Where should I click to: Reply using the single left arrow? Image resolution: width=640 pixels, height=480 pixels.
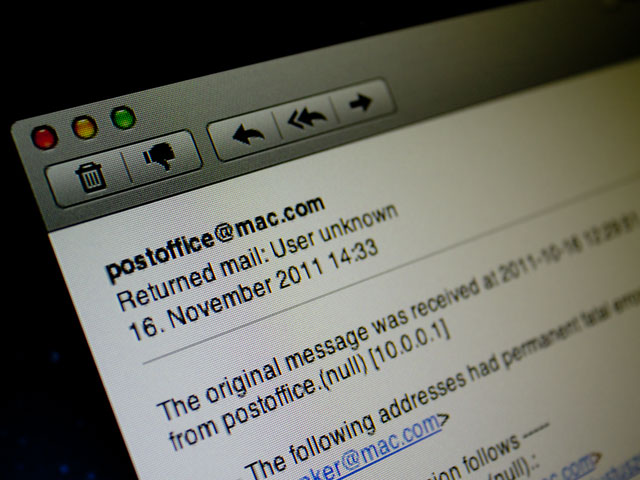[x=246, y=134]
